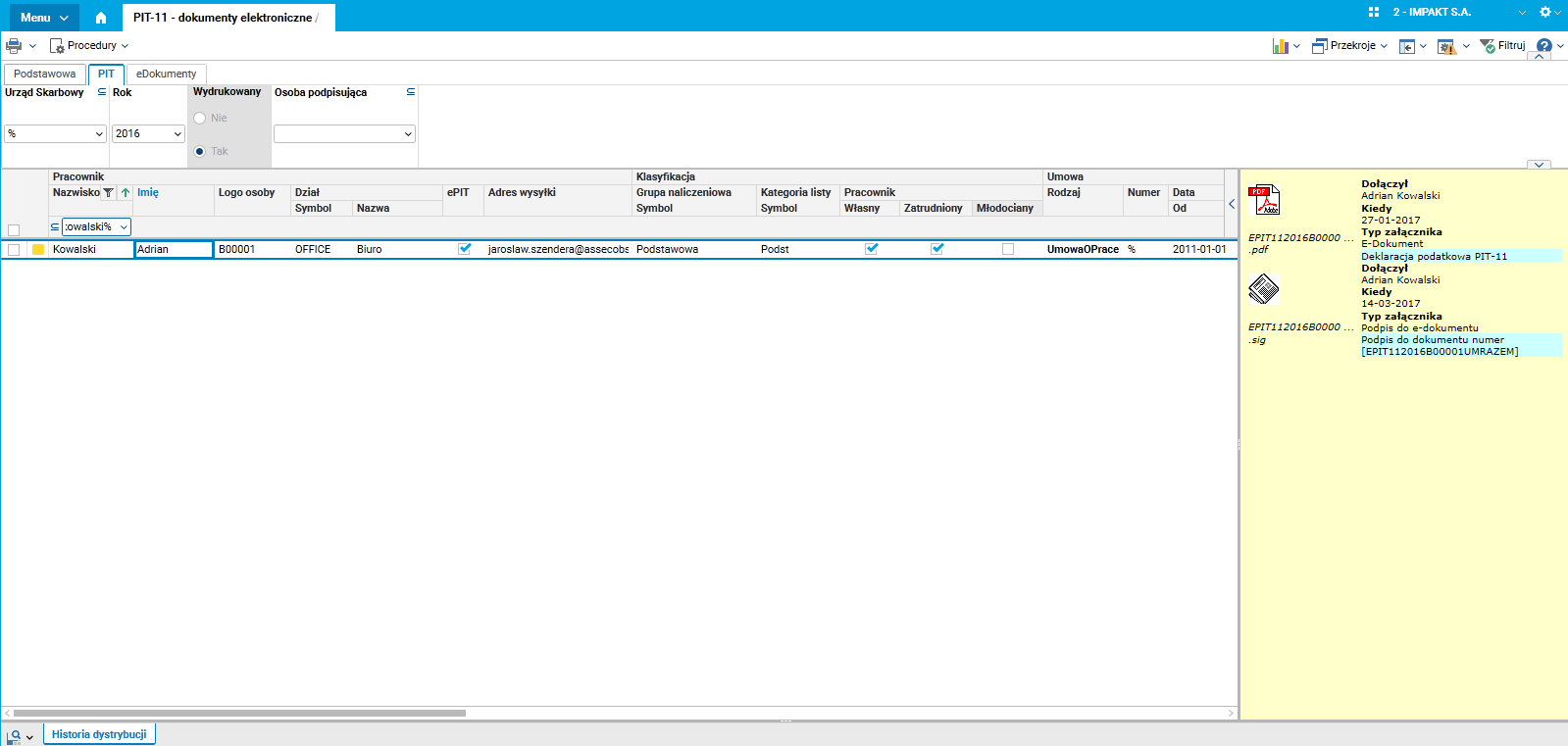Screen dimensions: 1568x746
Task: Toggle the Młodociany checkbox in the Kowalski row
Action: [1008, 249]
